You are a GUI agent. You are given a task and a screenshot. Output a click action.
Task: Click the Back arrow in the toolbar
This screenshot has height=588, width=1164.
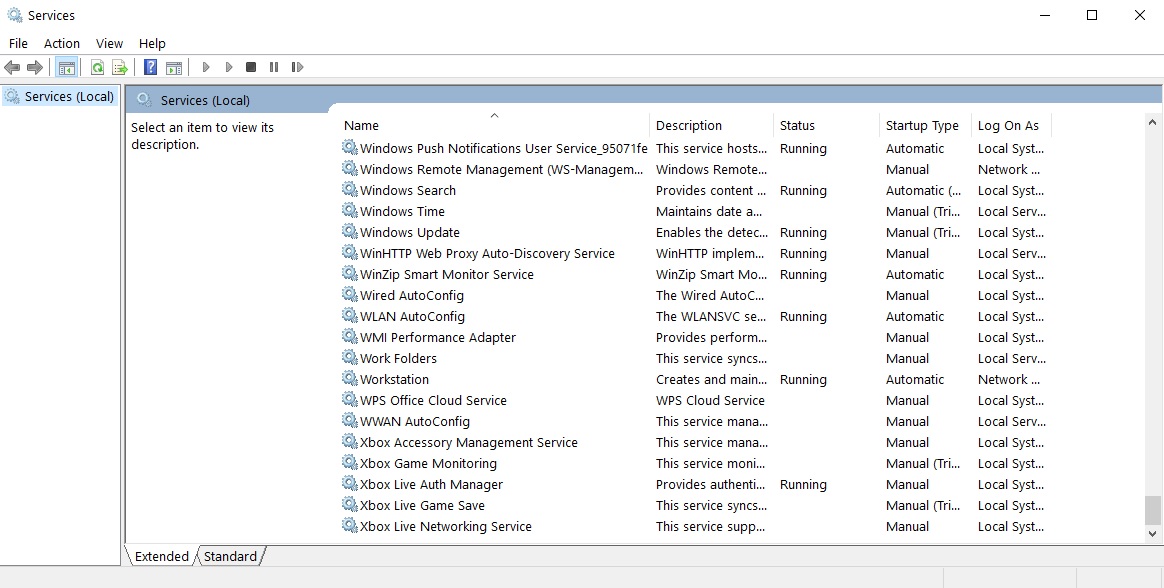12,67
